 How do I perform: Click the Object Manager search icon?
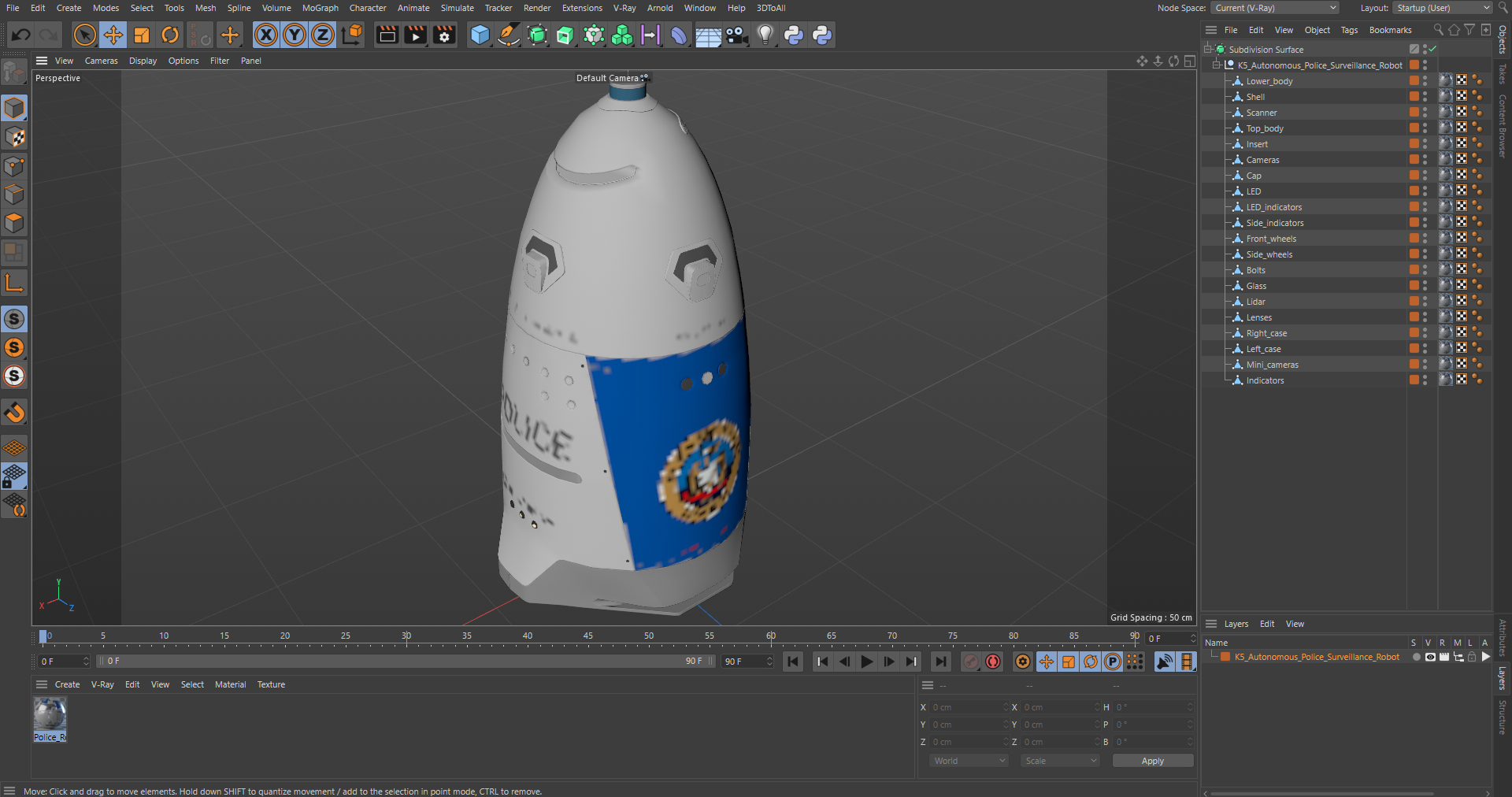coord(1438,30)
